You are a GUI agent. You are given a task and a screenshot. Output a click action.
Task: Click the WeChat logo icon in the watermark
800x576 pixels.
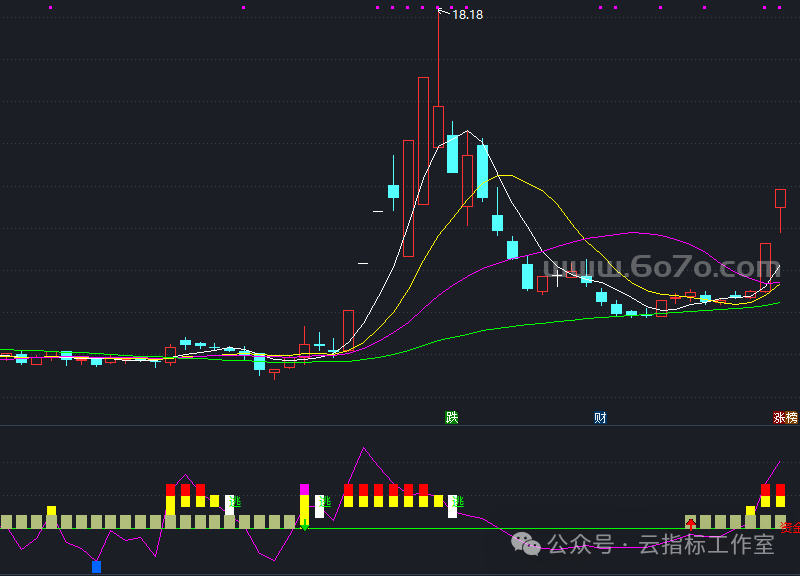click(x=525, y=544)
